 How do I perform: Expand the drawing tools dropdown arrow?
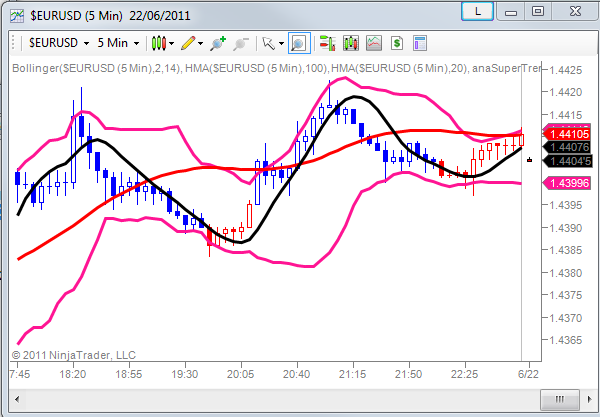tap(201, 44)
